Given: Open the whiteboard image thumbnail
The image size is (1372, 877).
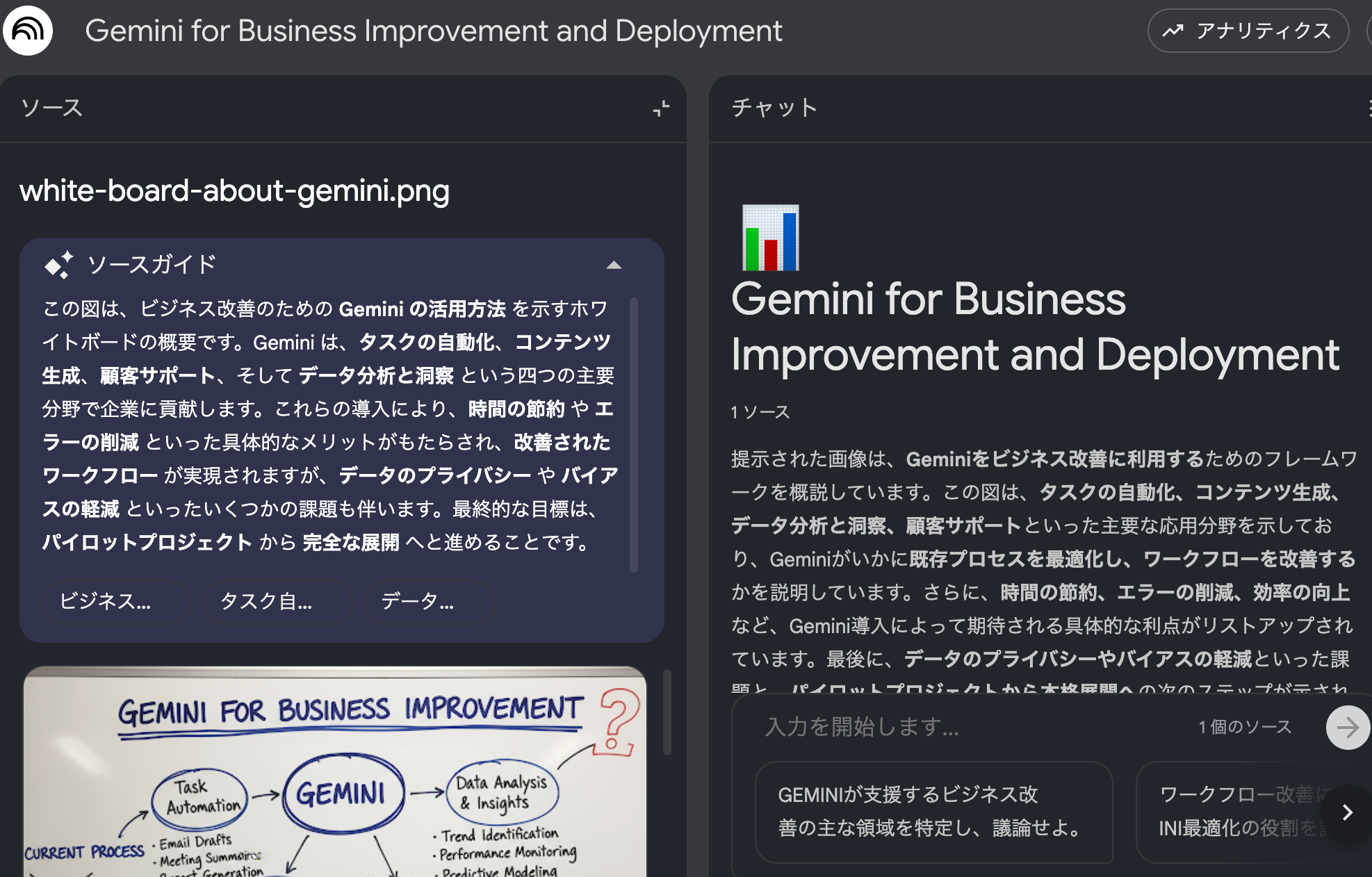Looking at the screenshot, I should 335,771.
